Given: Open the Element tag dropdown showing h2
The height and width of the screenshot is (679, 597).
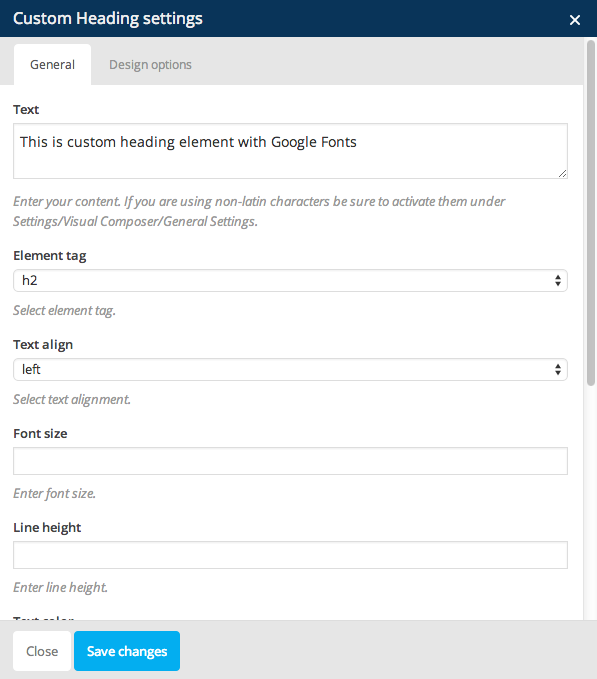Looking at the screenshot, I should pyautogui.click(x=290, y=280).
